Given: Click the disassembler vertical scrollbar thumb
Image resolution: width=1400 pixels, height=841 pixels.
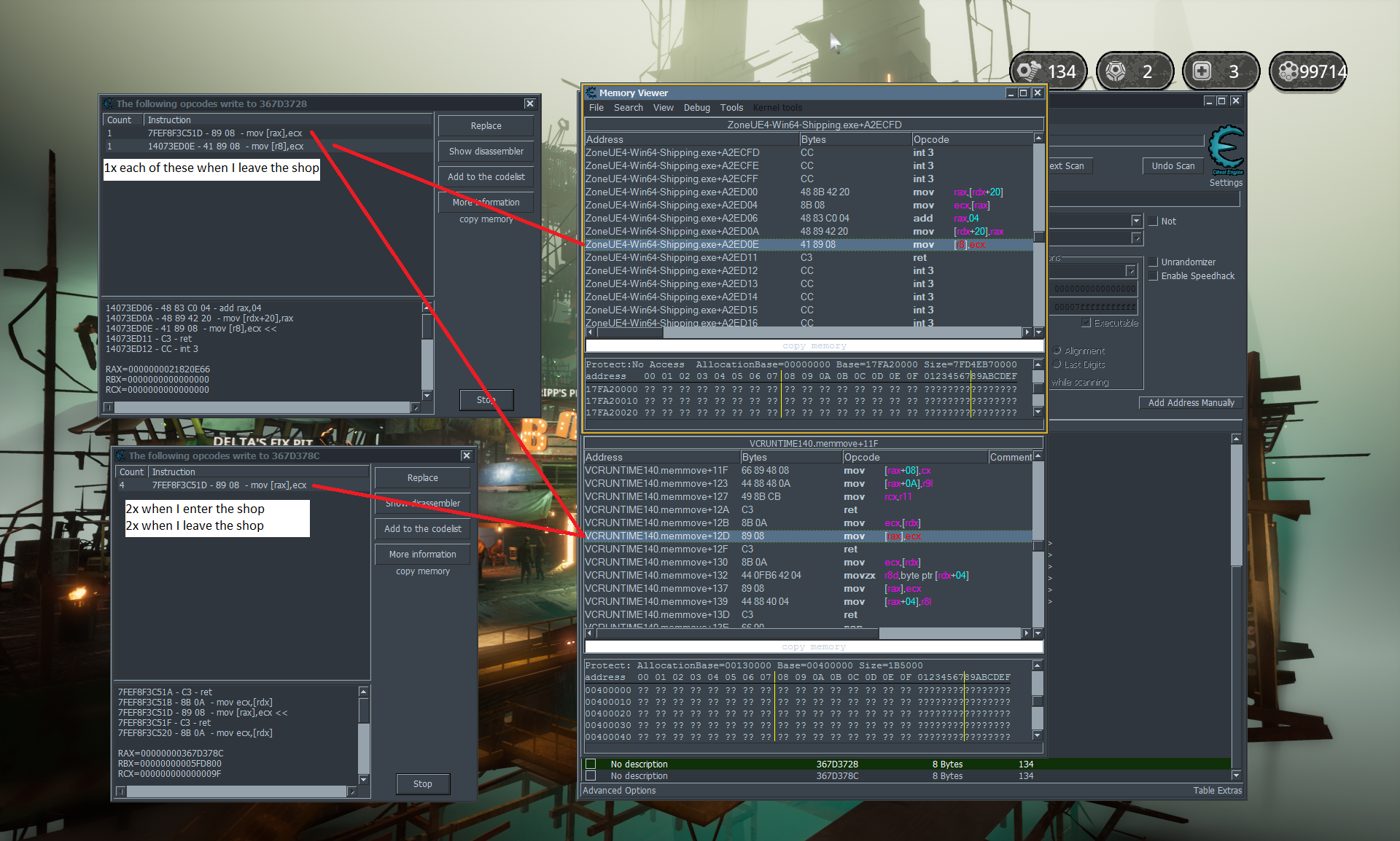Looking at the screenshot, I should click(x=1039, y=237).
